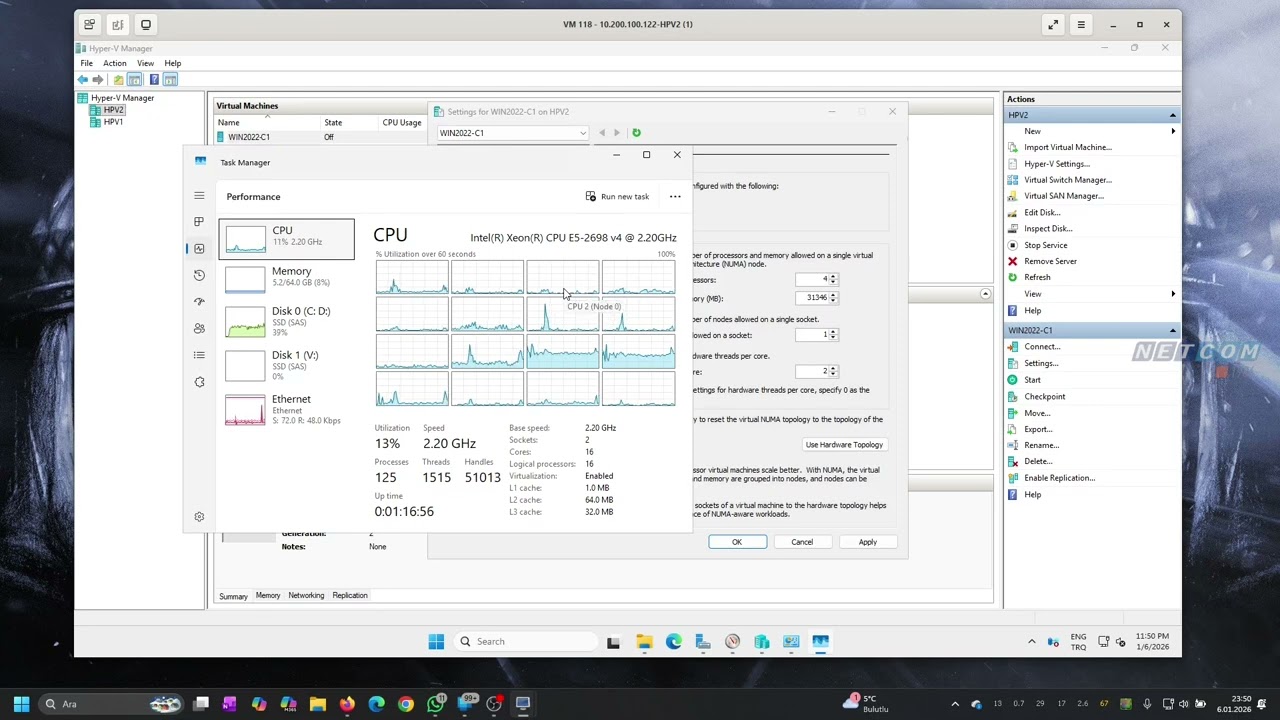Switch to Memory tab in VM details

(268, 596)
